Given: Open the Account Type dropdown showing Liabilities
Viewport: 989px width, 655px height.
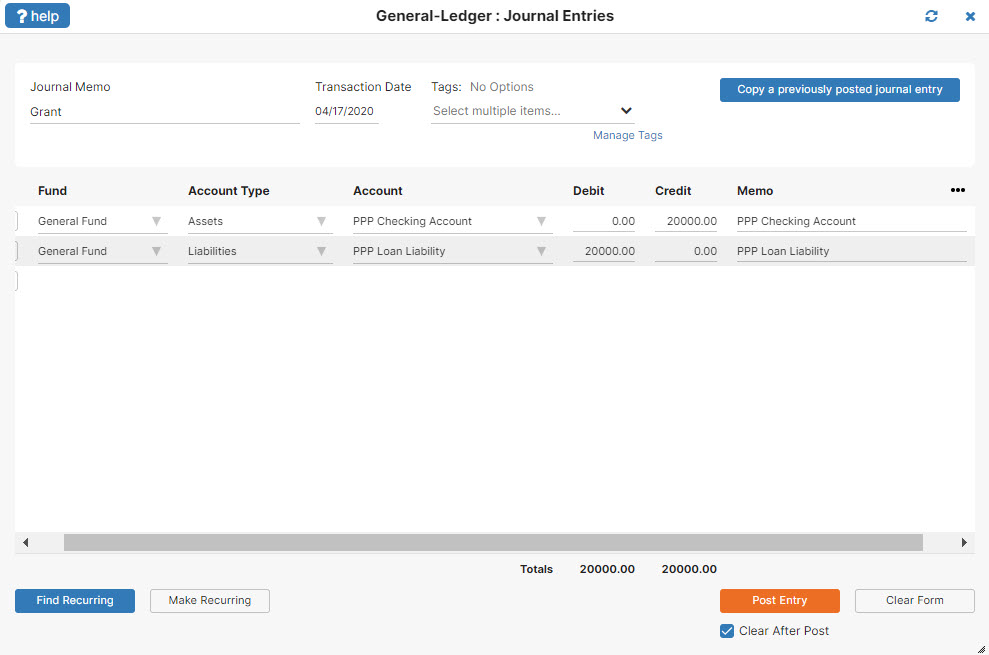Looking at the screenshot, I should click(x=260, y=251).
